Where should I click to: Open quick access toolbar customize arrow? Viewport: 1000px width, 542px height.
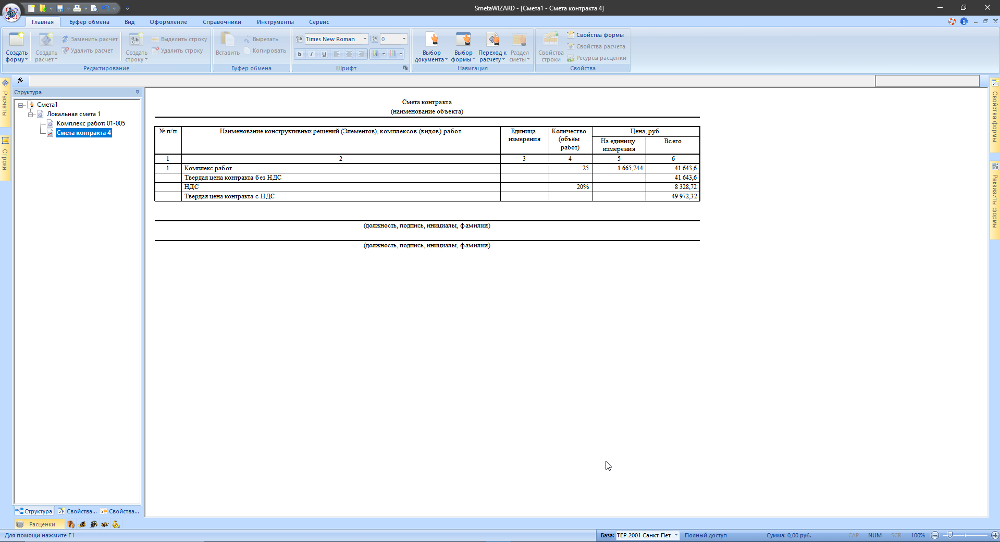(127, 8)
